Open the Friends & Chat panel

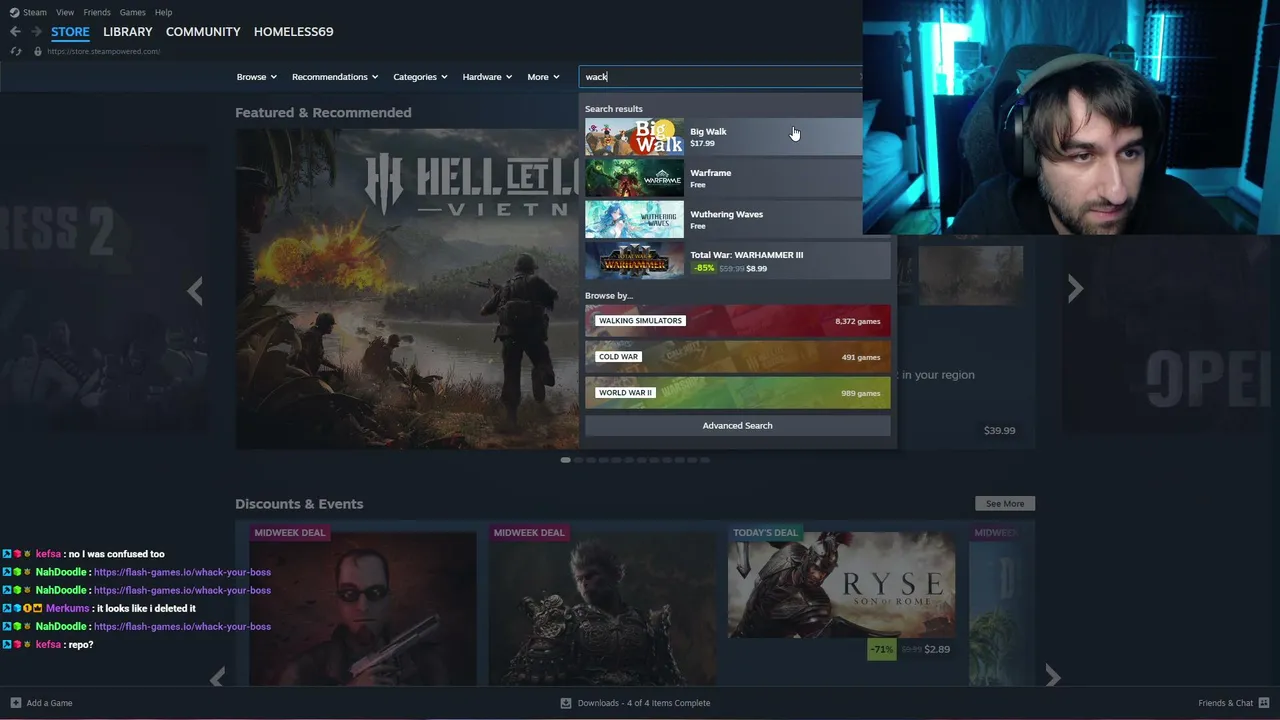pos(1225,703)
